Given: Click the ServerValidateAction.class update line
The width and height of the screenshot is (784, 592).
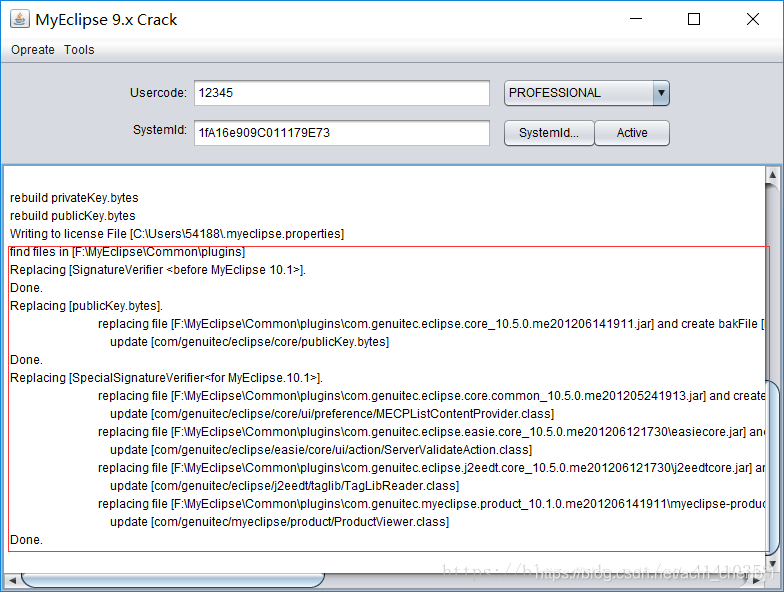Looking at the screenshot, I should tap(321, 450).
